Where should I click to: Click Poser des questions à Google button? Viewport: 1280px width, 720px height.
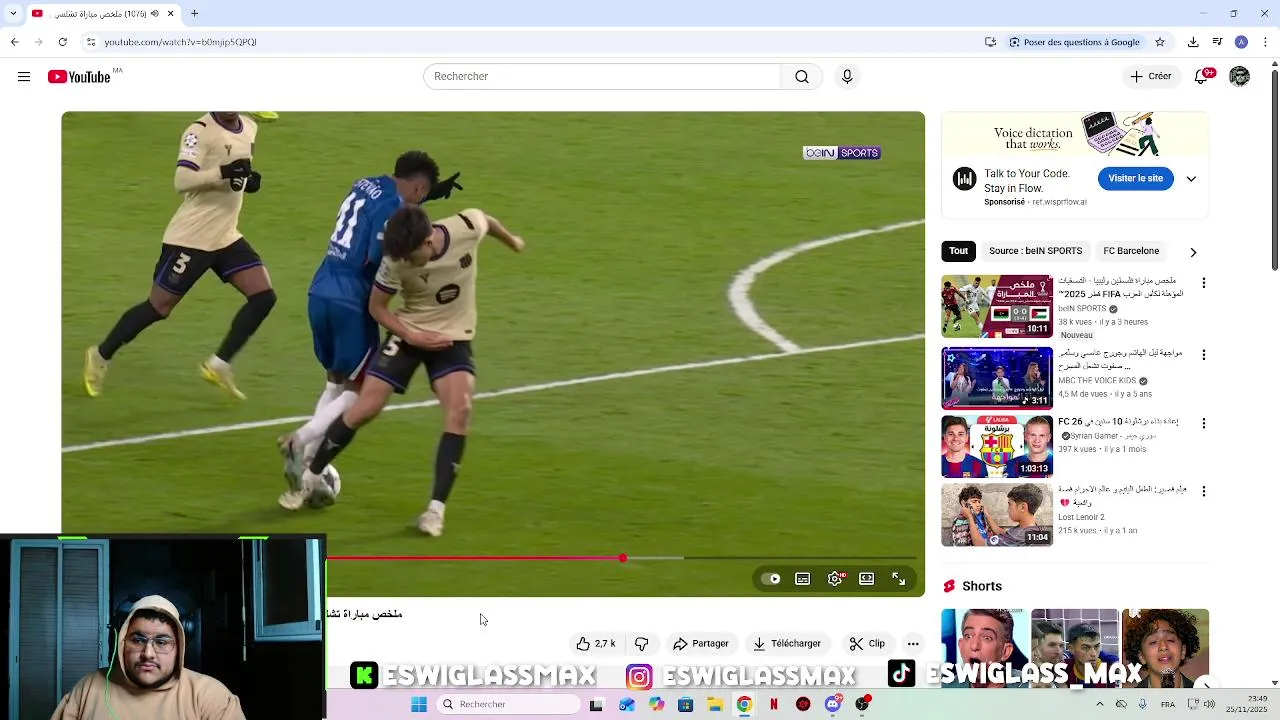coord(1074,42)
